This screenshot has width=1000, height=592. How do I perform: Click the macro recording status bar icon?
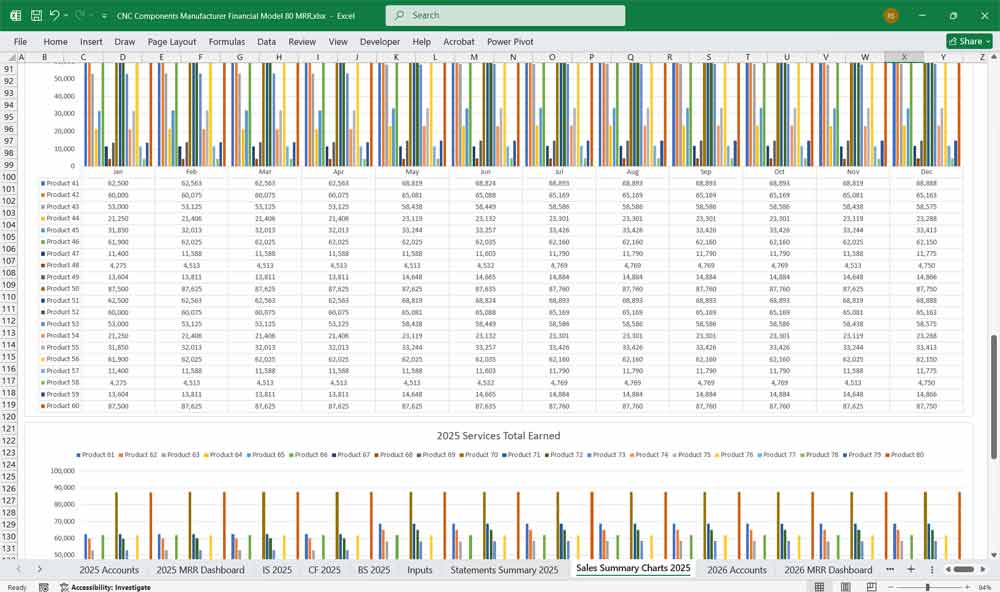click(43, 587)
